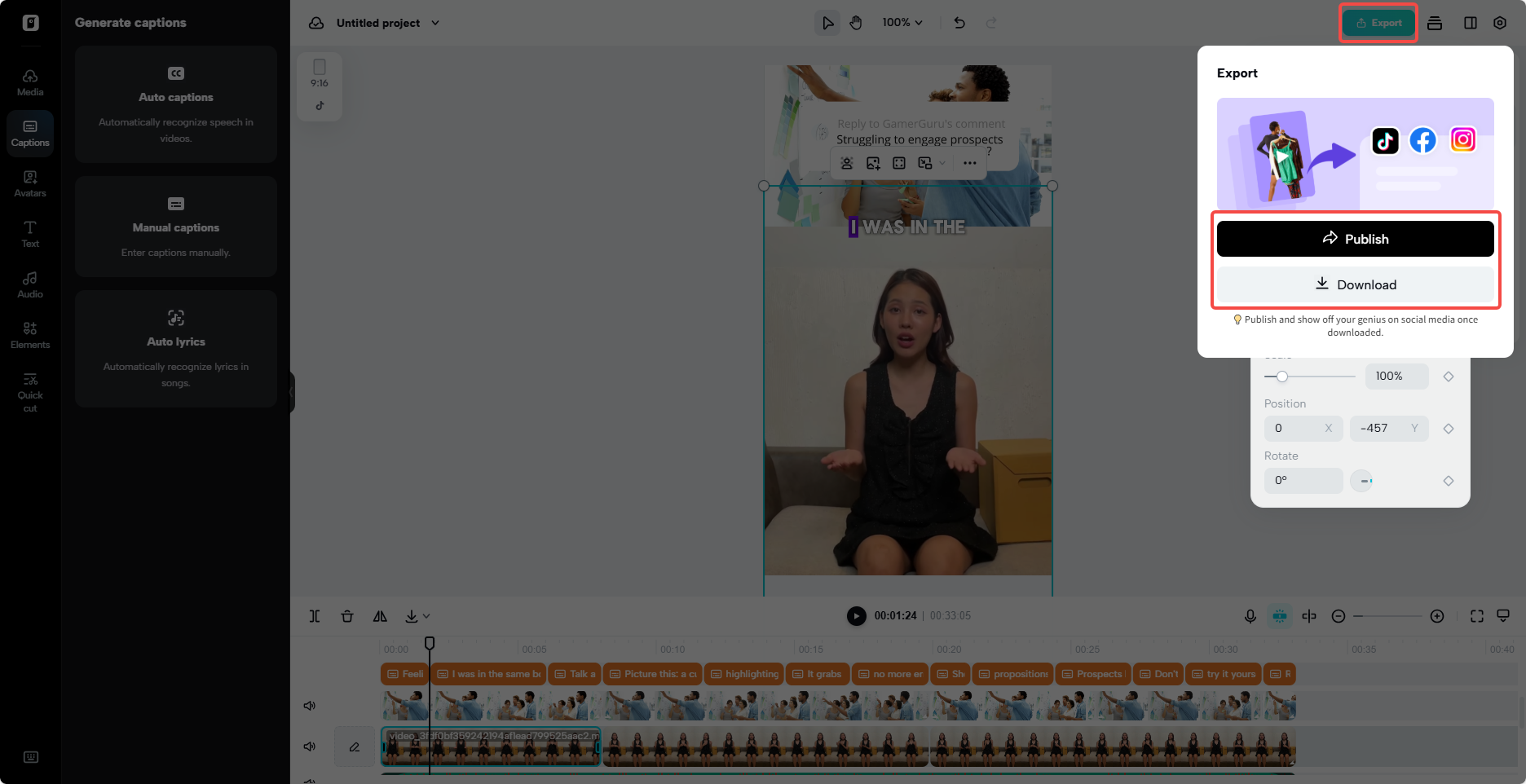
Task: Open the voiceover microphone tool
Action: (x=1250, y=616)
